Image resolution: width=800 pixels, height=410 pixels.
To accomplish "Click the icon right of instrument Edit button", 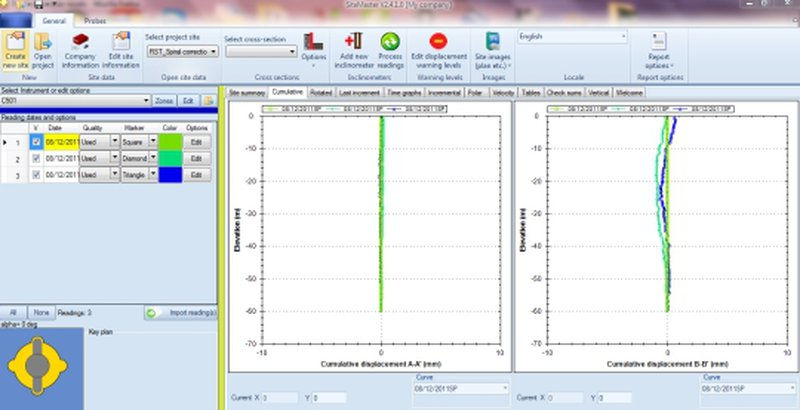I will click(x=208, y=100).
